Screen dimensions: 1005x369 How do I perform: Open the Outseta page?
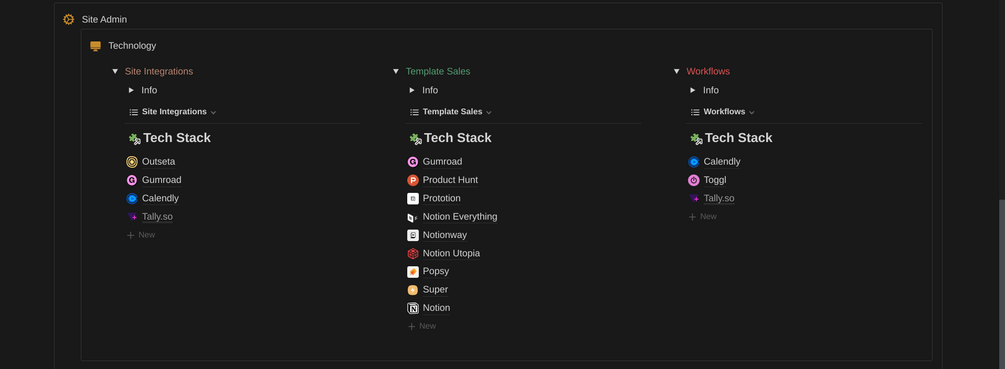pyautogui.click(x=158, y=162)
